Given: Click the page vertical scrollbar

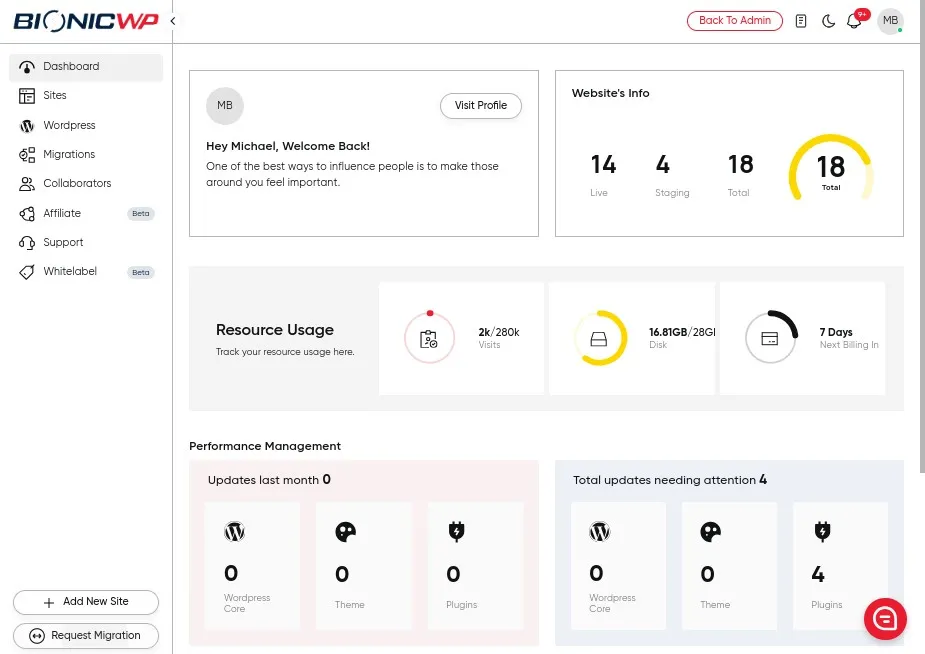Looking at the screenshot, I should pos(922,236).
